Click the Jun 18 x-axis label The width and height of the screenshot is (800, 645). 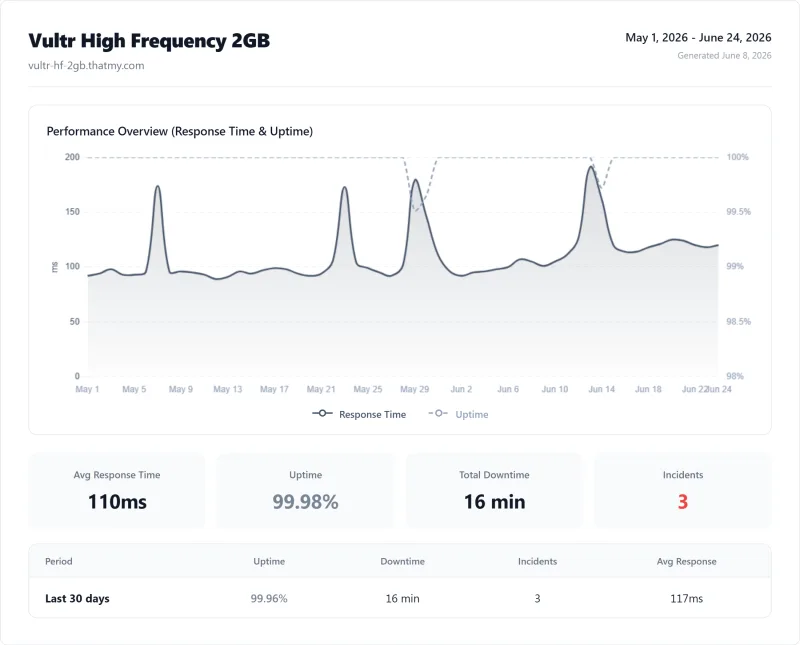(648, 389)
